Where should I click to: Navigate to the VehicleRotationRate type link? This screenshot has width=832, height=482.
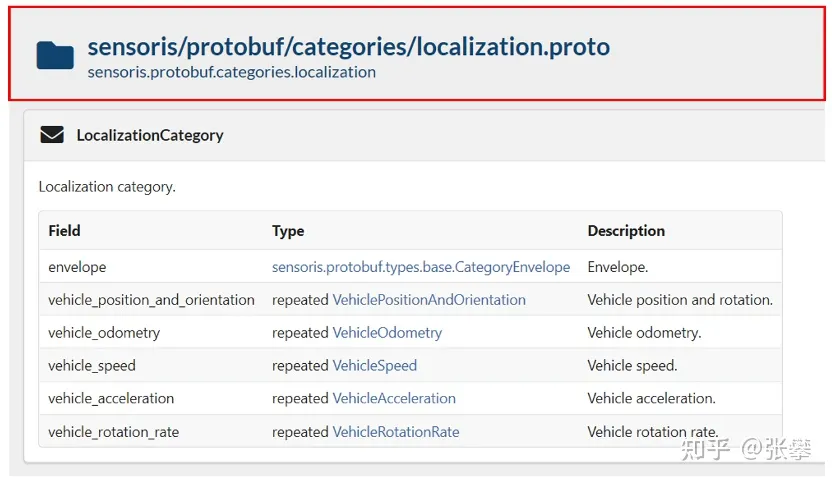tap(396, 431)
